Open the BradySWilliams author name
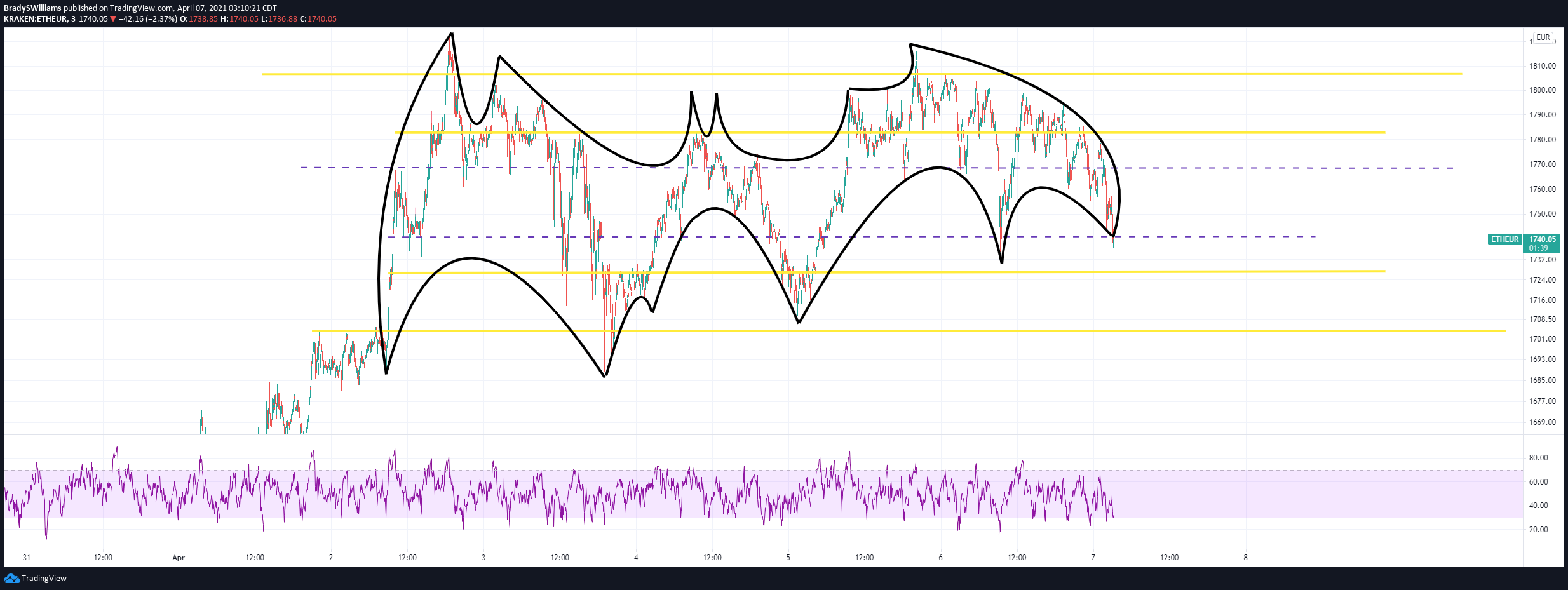The width and height of the screenshot is (1568, 590). (x=32, y=8)
